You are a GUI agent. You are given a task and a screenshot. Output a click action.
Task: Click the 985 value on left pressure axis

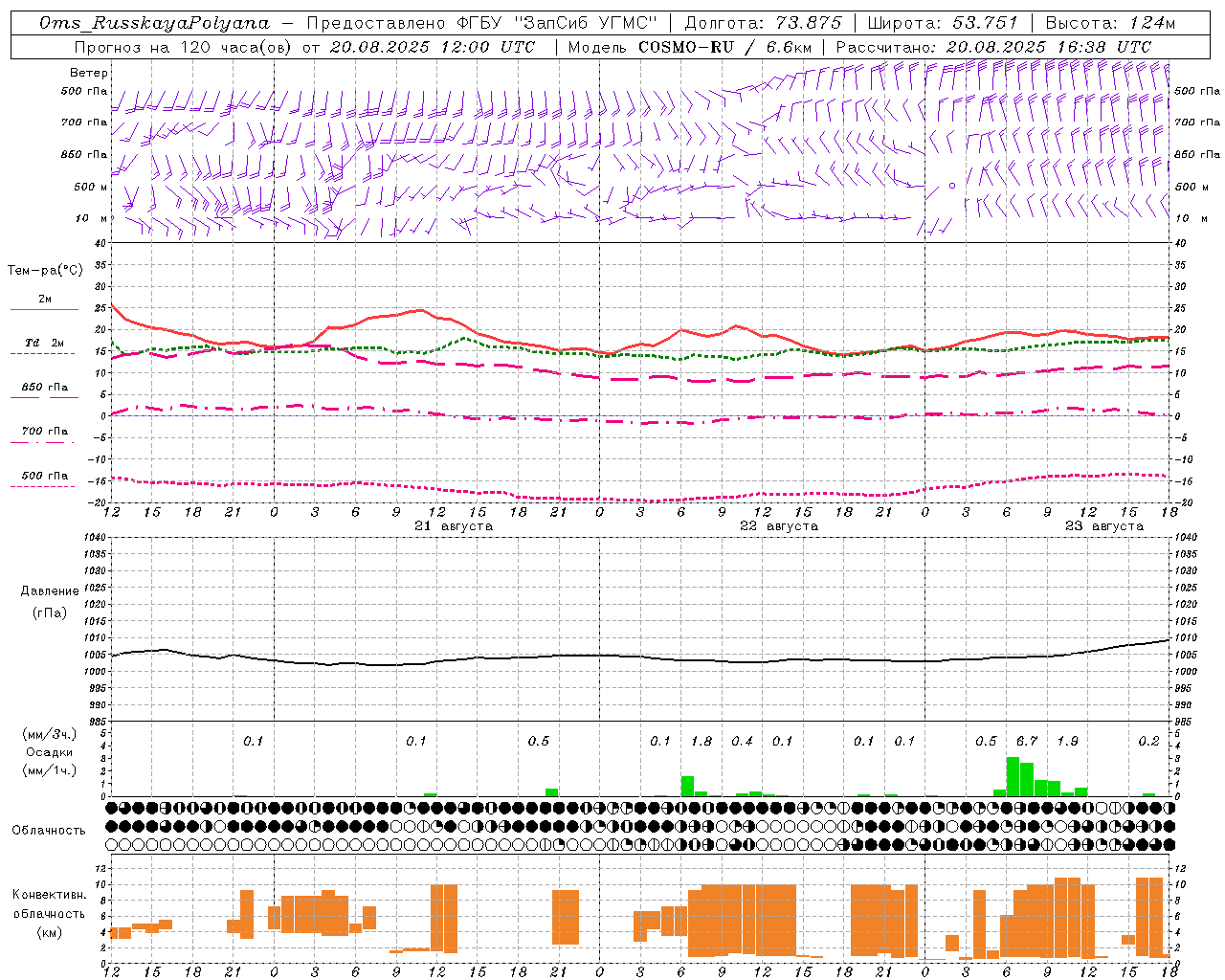pyautogui.click(x=99, y=722)
